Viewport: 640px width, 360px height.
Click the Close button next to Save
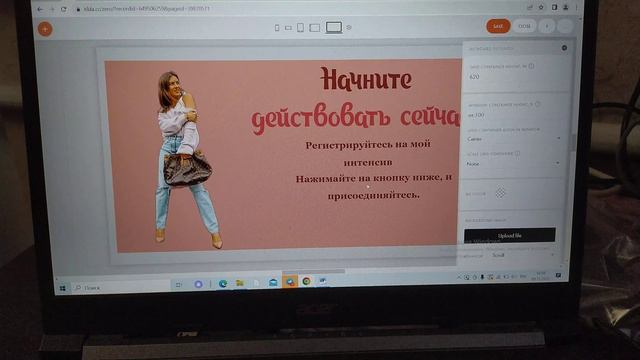pos(524,26)
